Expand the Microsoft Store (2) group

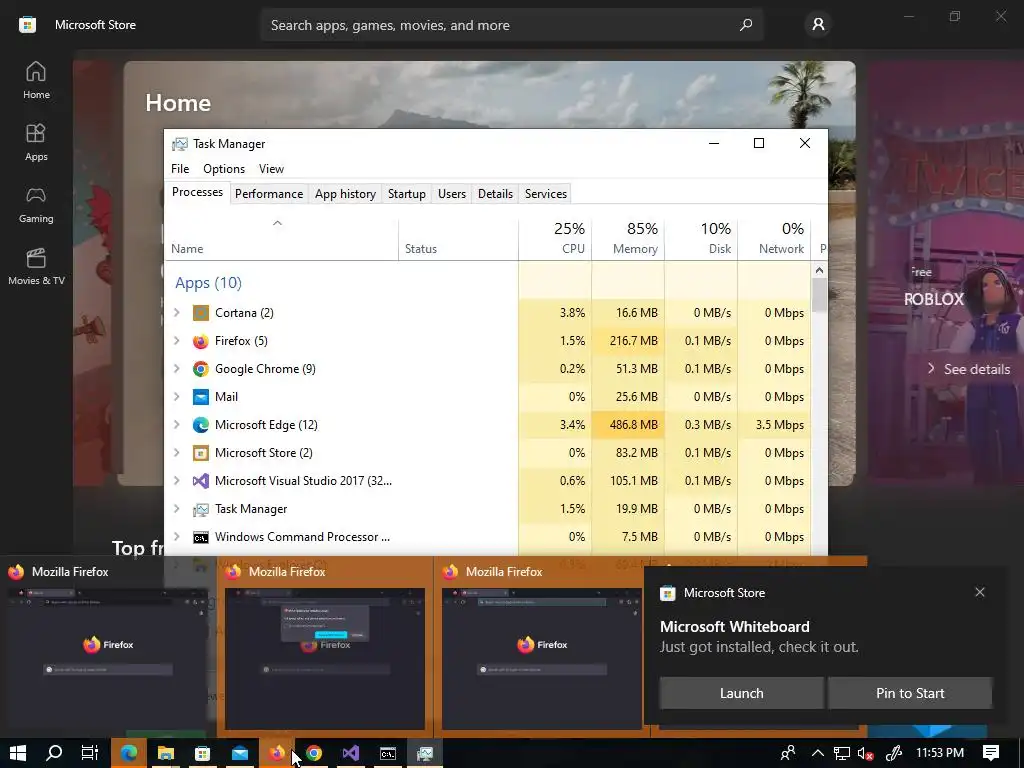click(176, 453)
